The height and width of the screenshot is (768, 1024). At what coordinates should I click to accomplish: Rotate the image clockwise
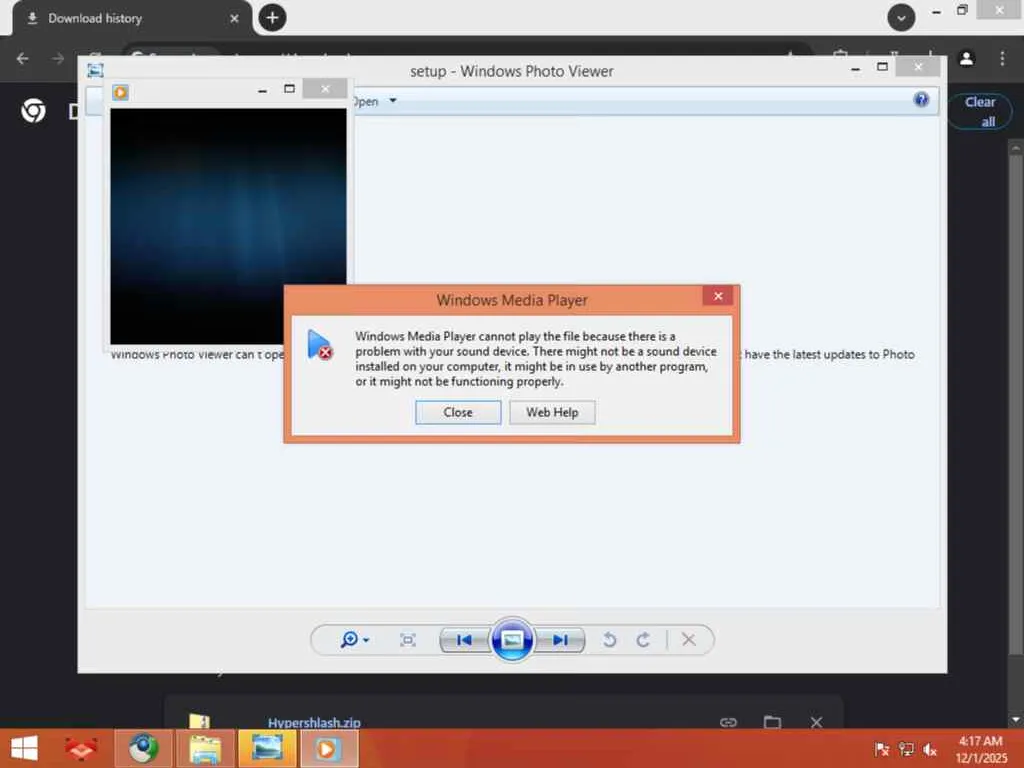tap(643, 640)
